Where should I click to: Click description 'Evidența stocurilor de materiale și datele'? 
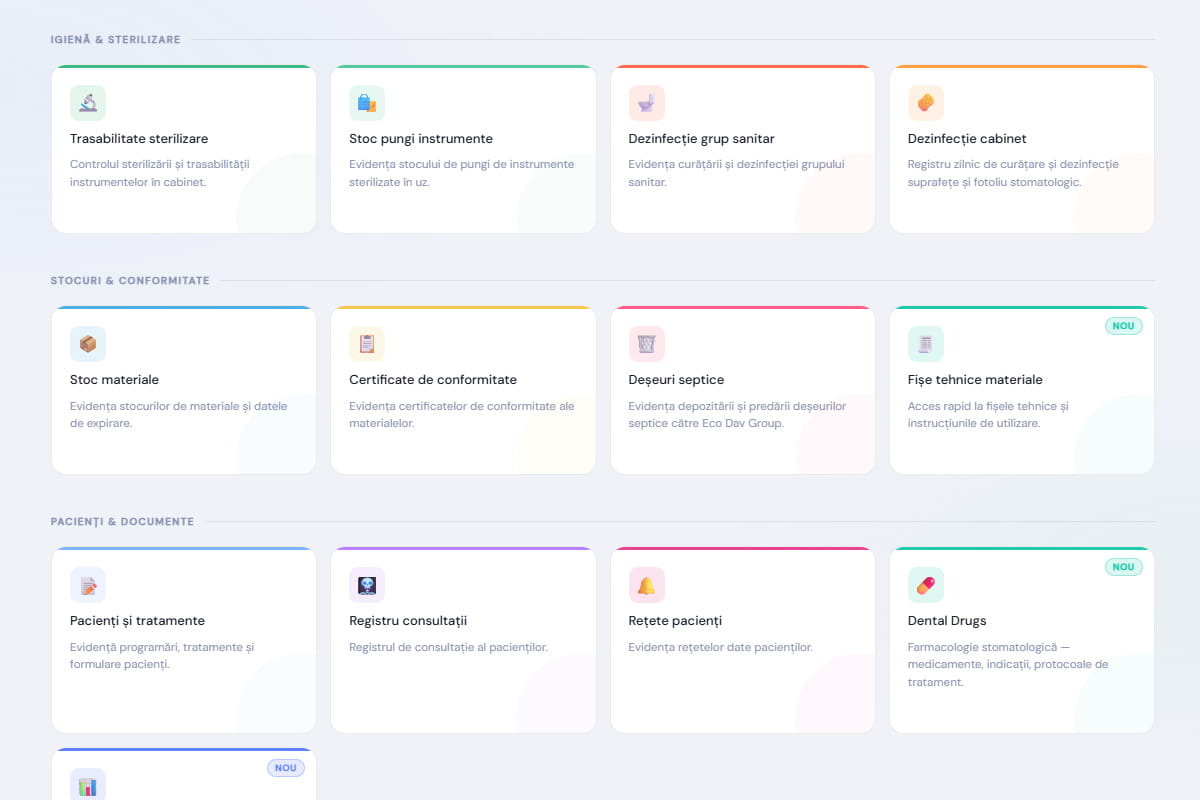pyautogui.click(x=178, y=414)
